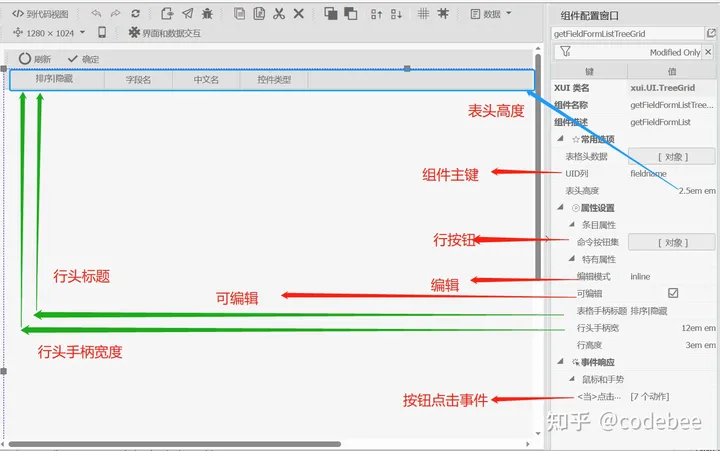Click the 刷新 button
This screenshot has height=451, width=720.
click(x=35, y=59)
